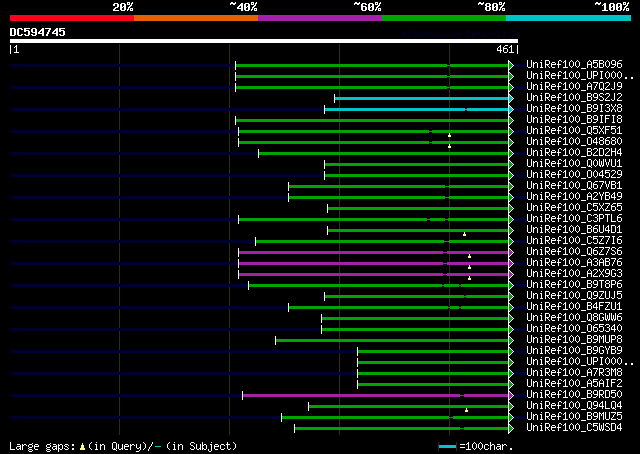This screenshot has width=640, height=454.
Task: Select the UniRef100_C3PTL6 label
Action: tap(574, 219)
